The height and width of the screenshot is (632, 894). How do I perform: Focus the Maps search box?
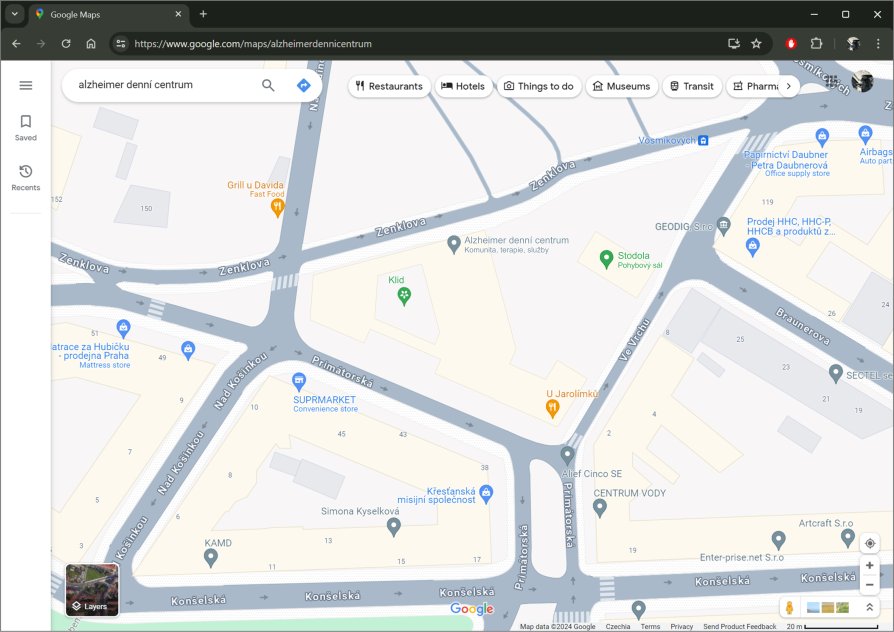pos(165,85)
